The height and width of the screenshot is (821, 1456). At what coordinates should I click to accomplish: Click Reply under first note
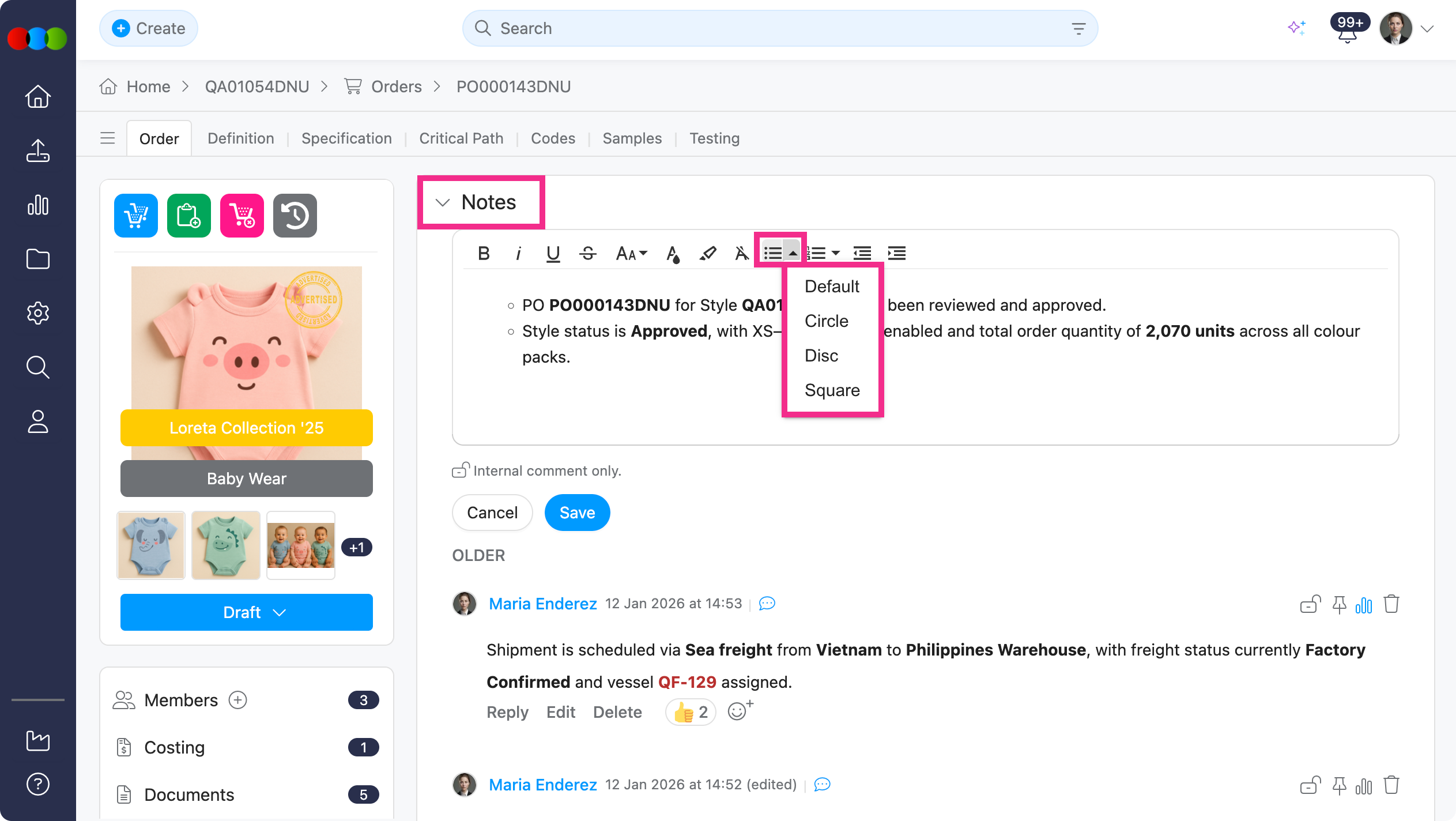point(507,712)
